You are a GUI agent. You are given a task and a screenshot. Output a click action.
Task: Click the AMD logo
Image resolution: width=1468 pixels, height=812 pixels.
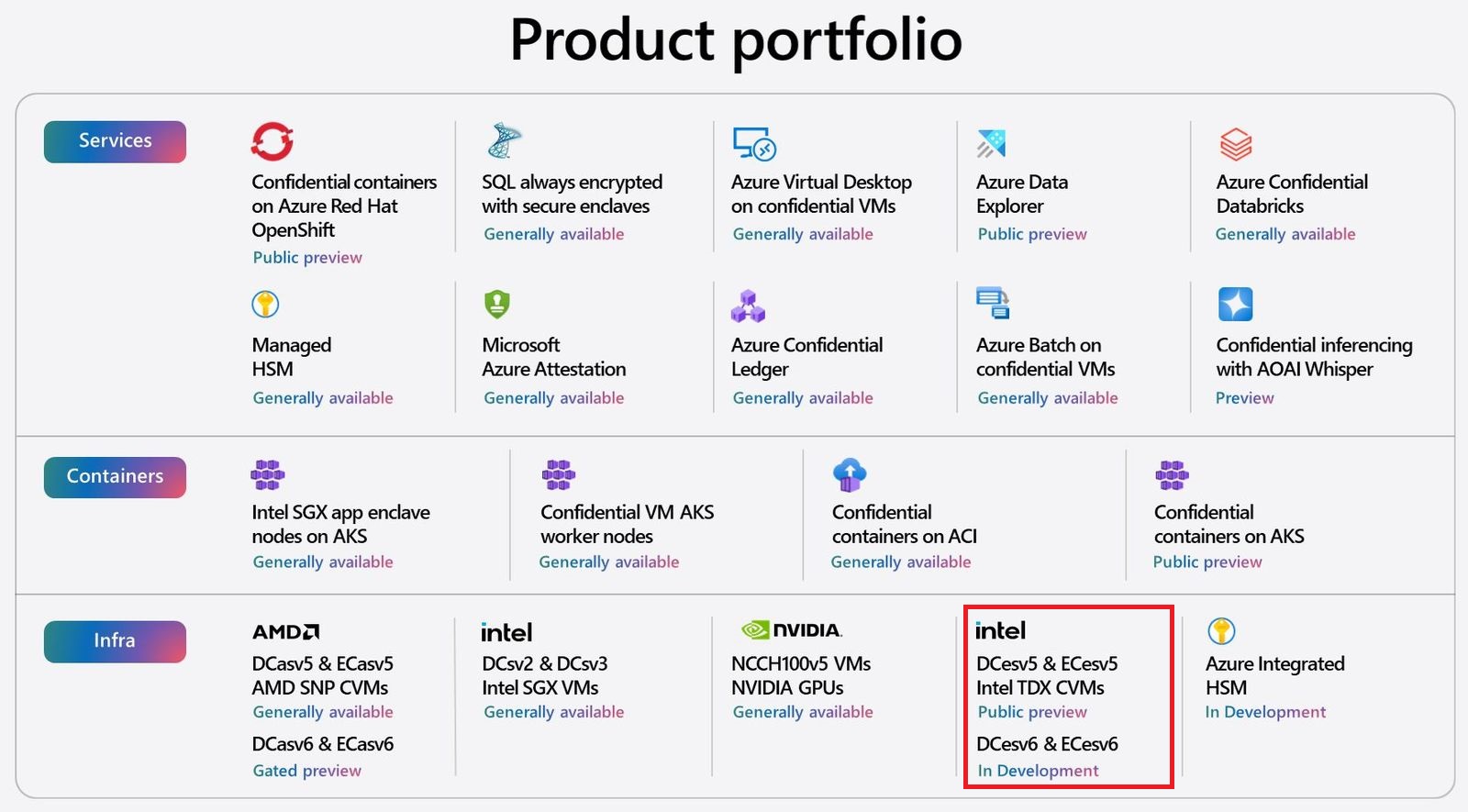click(286, 632)
